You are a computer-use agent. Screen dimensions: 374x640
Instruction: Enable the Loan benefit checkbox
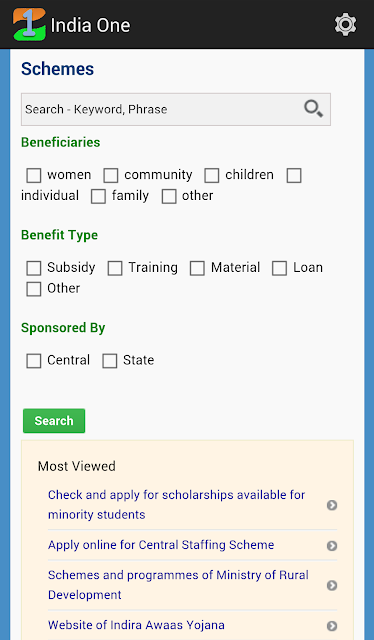point(279,268)
